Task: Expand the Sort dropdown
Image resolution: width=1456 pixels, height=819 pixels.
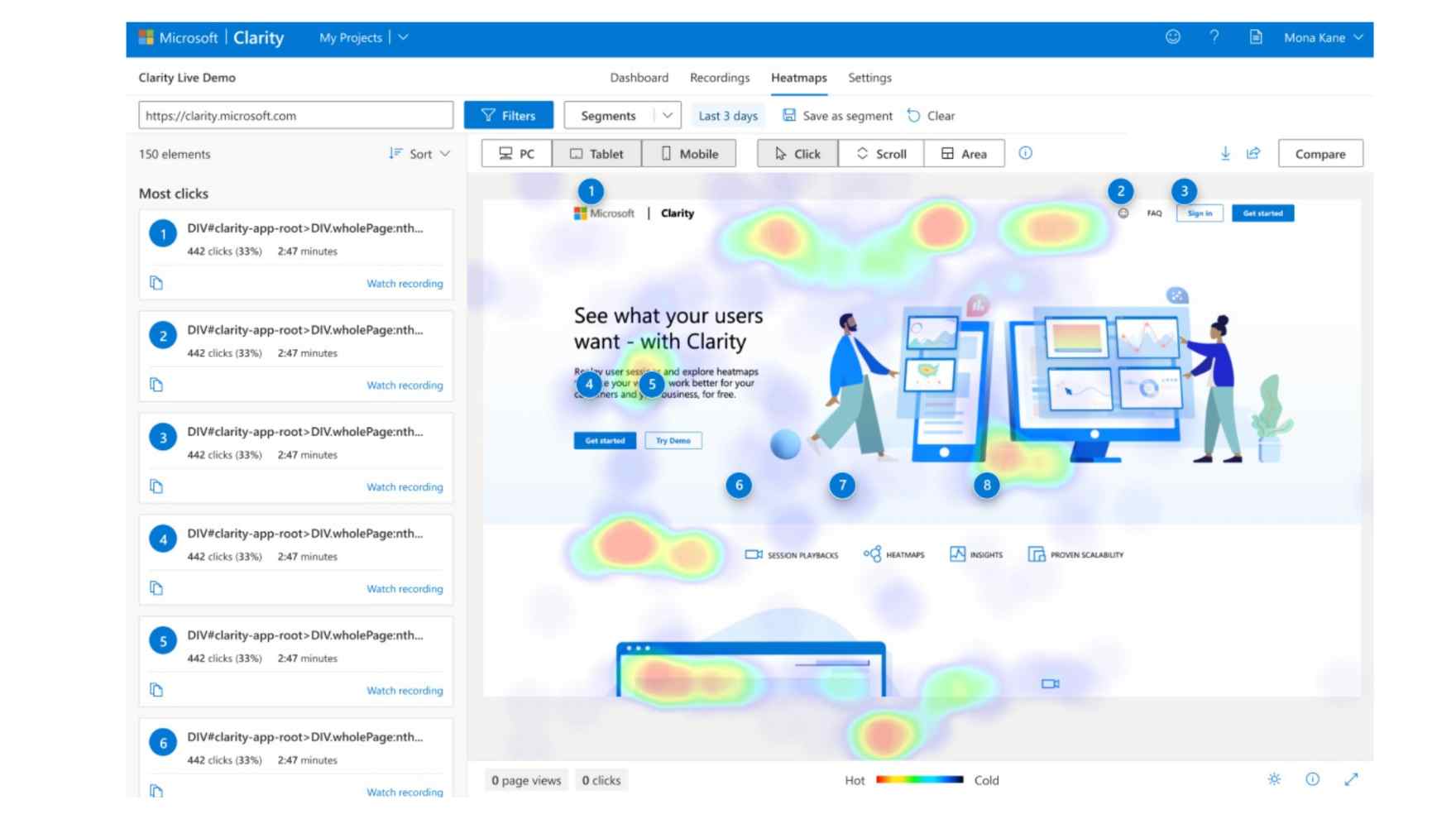Action: click(x=420, y=154)
